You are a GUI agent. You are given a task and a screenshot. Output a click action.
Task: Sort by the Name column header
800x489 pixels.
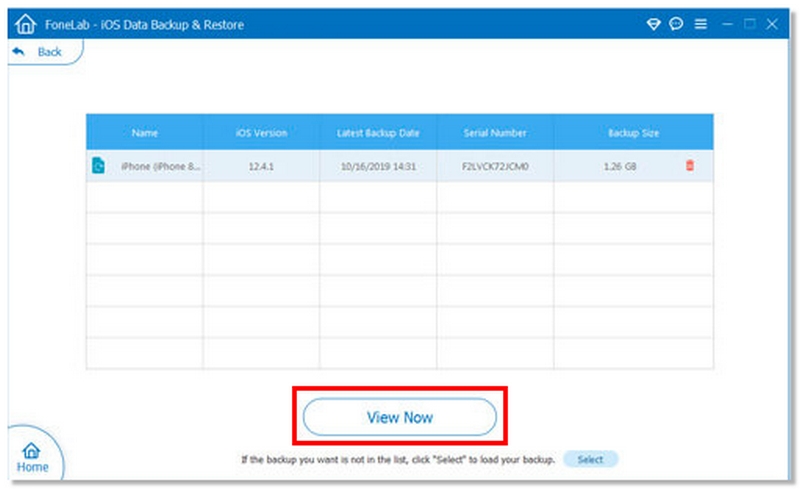(144, 133)
